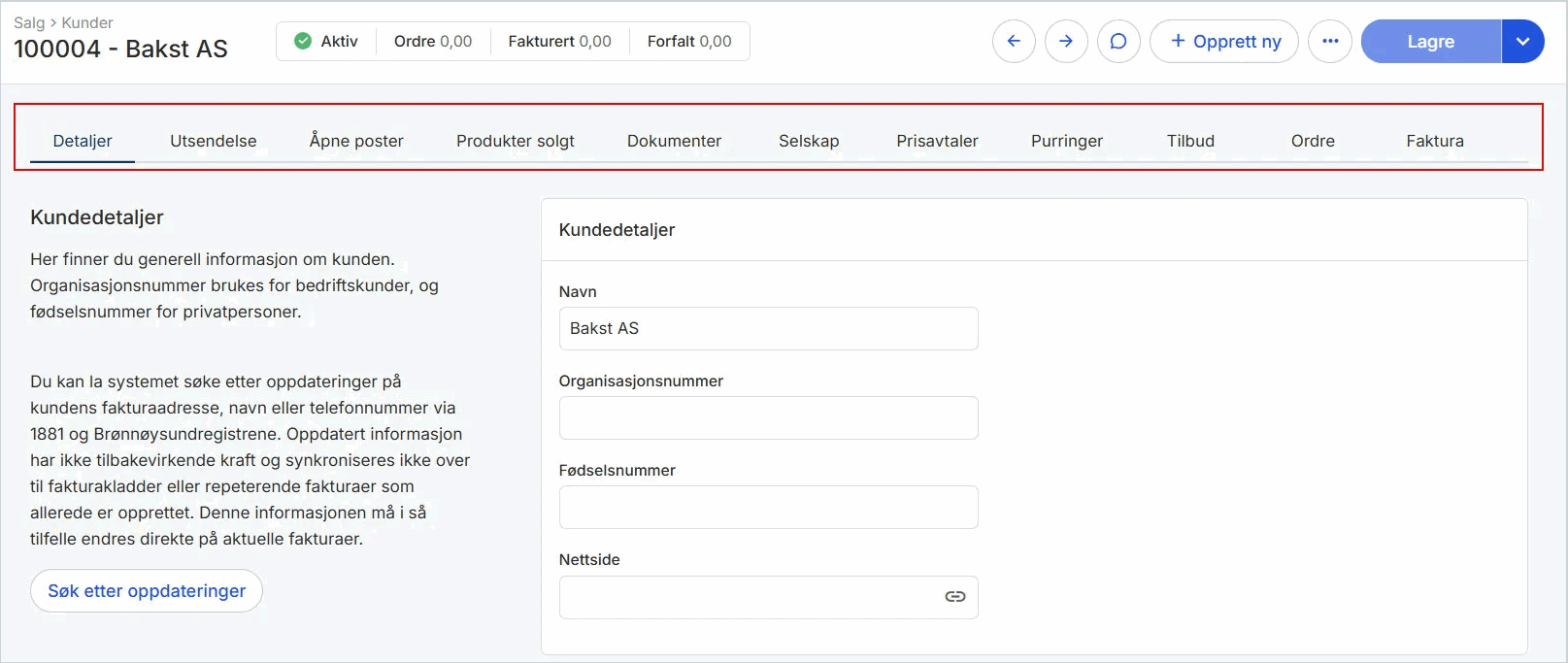Open the Ordre tab

click(x=1313, y=141)
